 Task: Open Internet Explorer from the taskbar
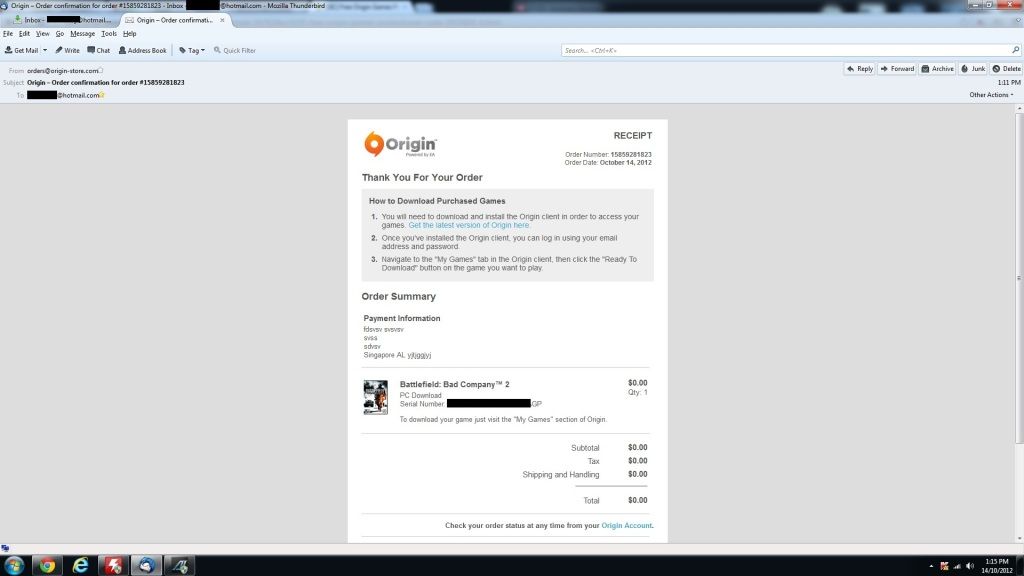[x=80, y=566]
